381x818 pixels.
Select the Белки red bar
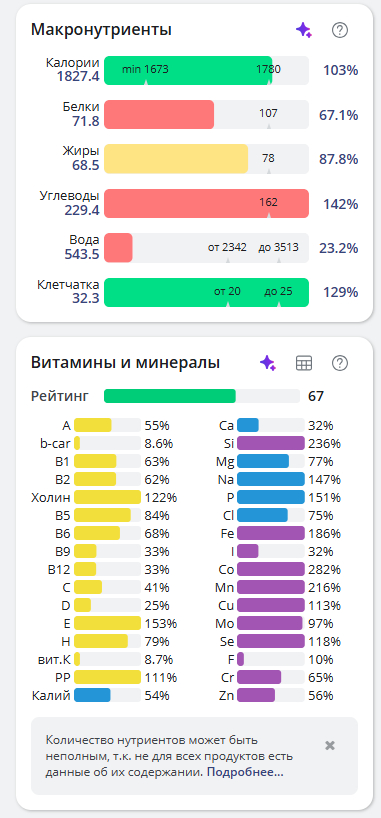tap(207, 114)
